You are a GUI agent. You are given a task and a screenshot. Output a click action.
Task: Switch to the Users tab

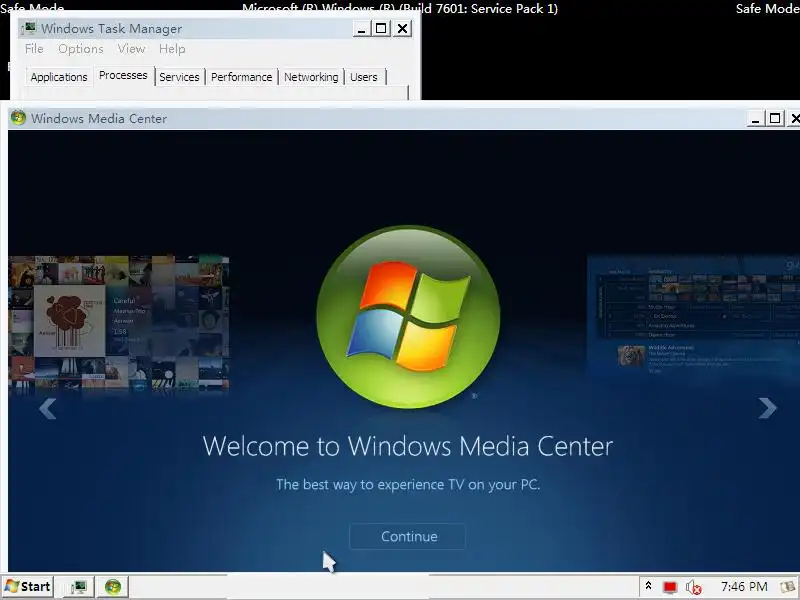pos(364,77)
